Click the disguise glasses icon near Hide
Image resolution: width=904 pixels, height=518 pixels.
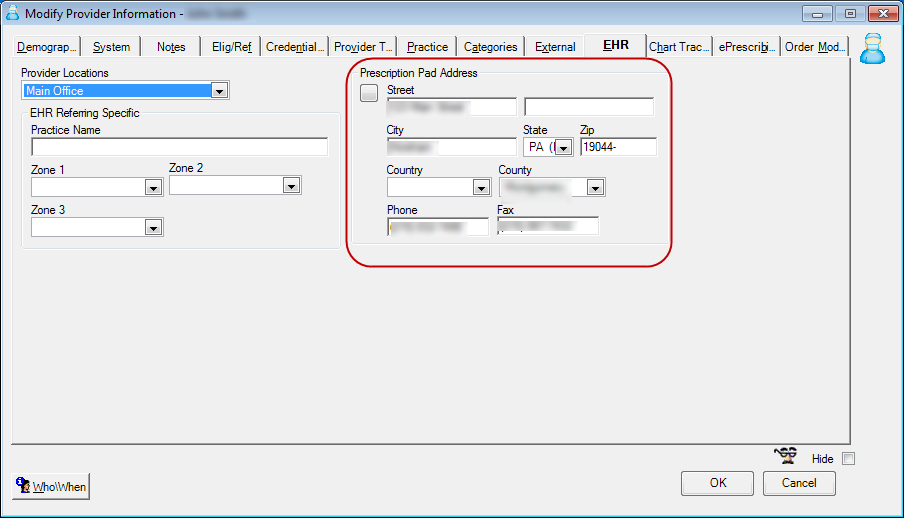tap(785, 456)
